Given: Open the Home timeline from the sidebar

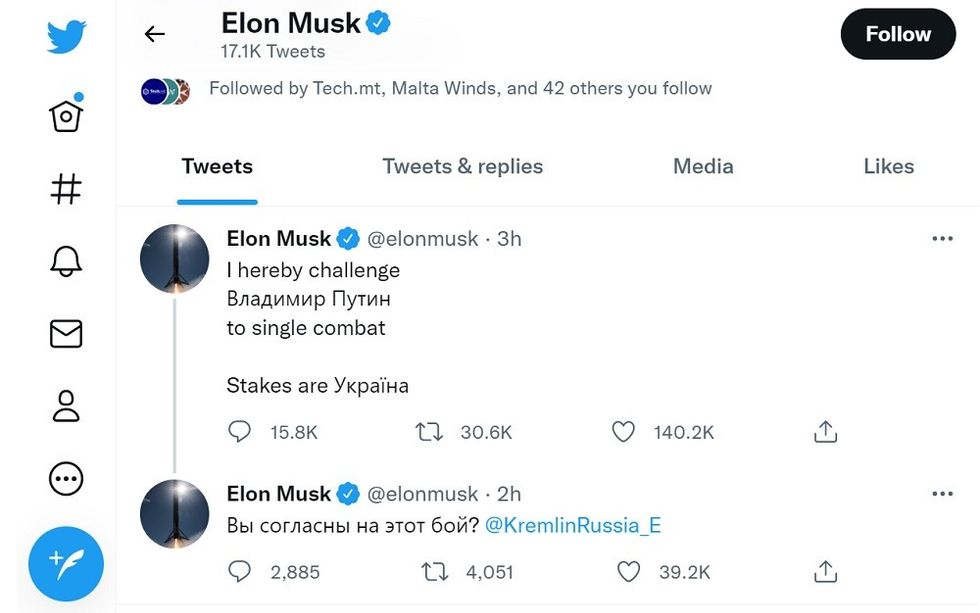Looking at the screenshot, I should pos(65,114).
